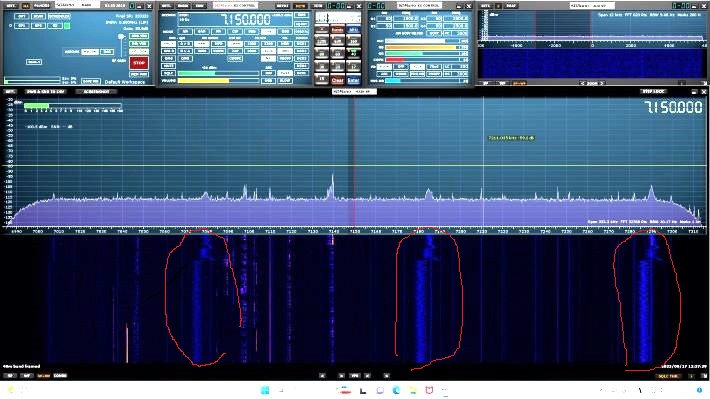Switch to the COMBO view tab
The width and height of the screenshot is (710, 399).
point(60,375)
